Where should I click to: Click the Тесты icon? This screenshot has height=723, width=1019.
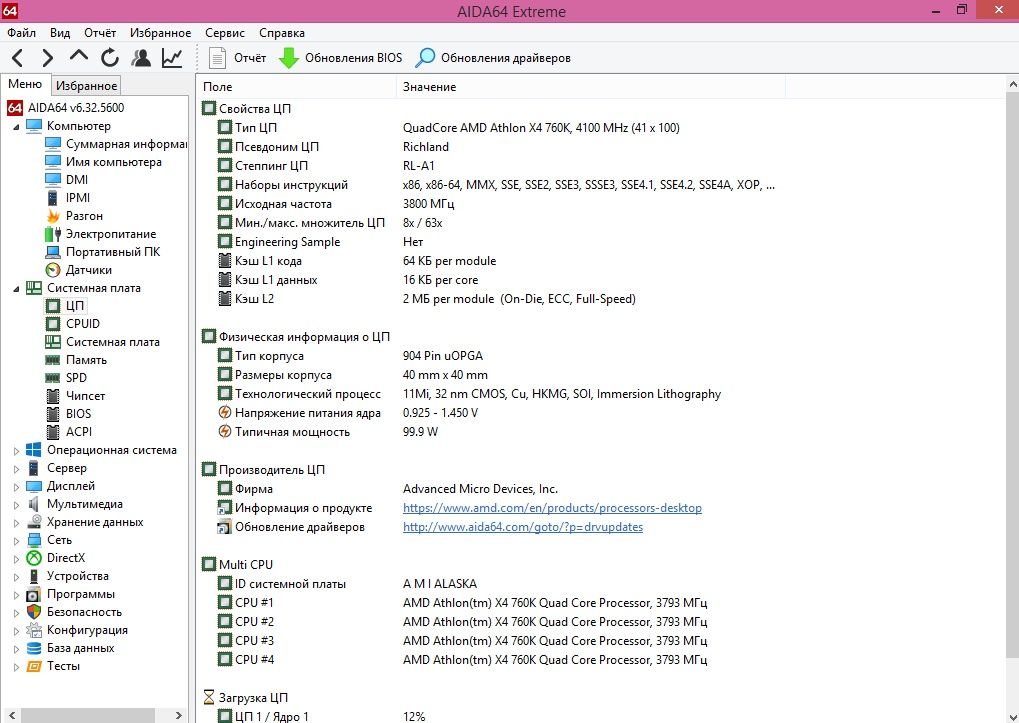pyautogui.click(x=34, y=666)
